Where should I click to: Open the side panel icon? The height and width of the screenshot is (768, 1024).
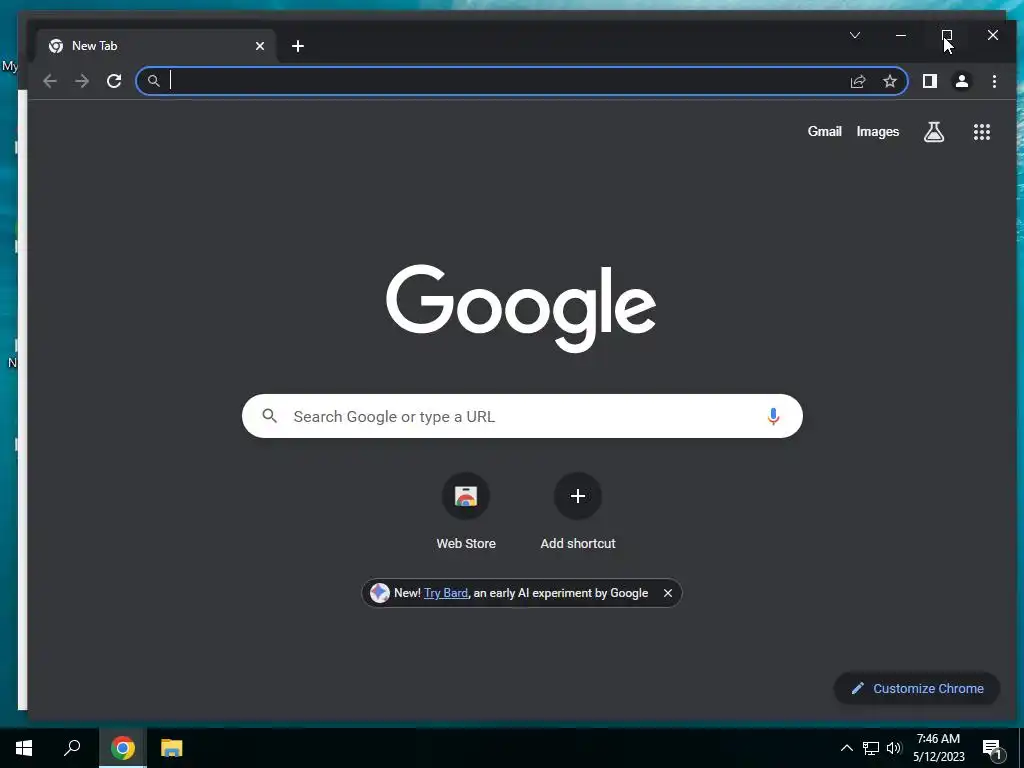coord(929,81)
